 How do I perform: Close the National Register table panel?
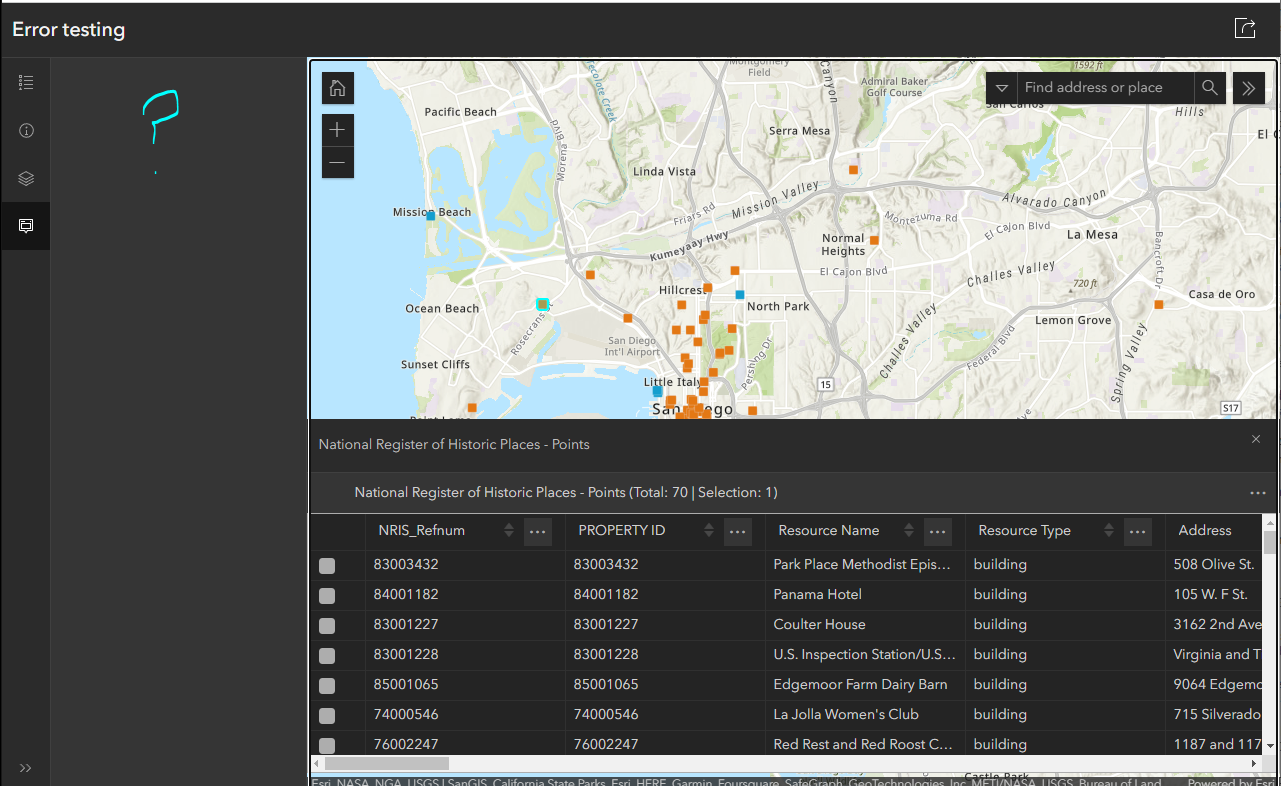pyautogui.click(x=1255, y=439)
